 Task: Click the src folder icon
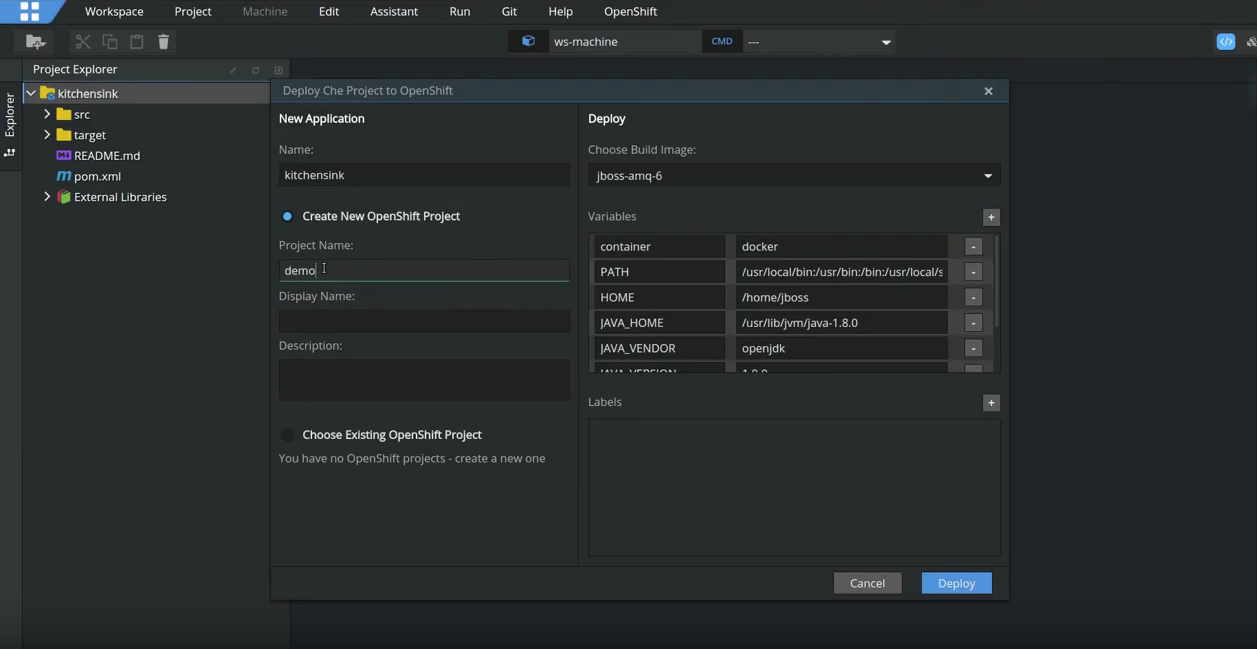click(x=64, y=114)
